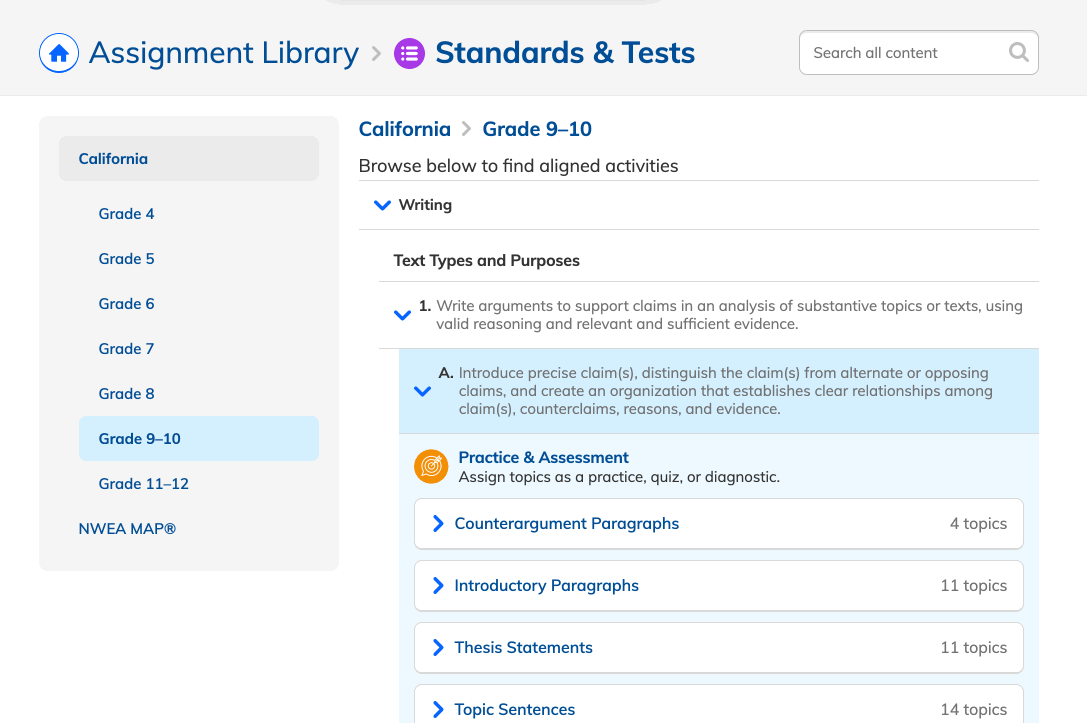
Task: Click the '4 topics' count label
Action: tap(978, 523)
